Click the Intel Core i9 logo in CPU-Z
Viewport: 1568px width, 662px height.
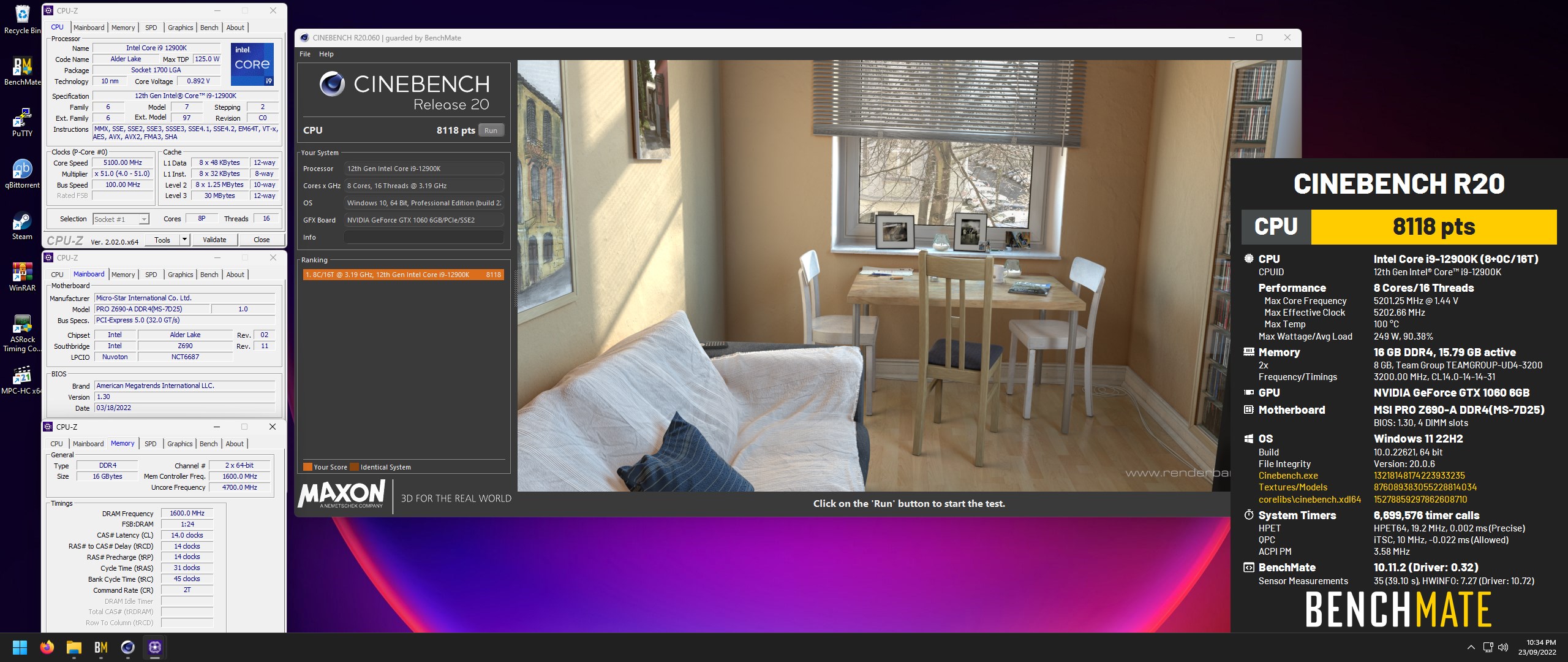coord(252,64)
